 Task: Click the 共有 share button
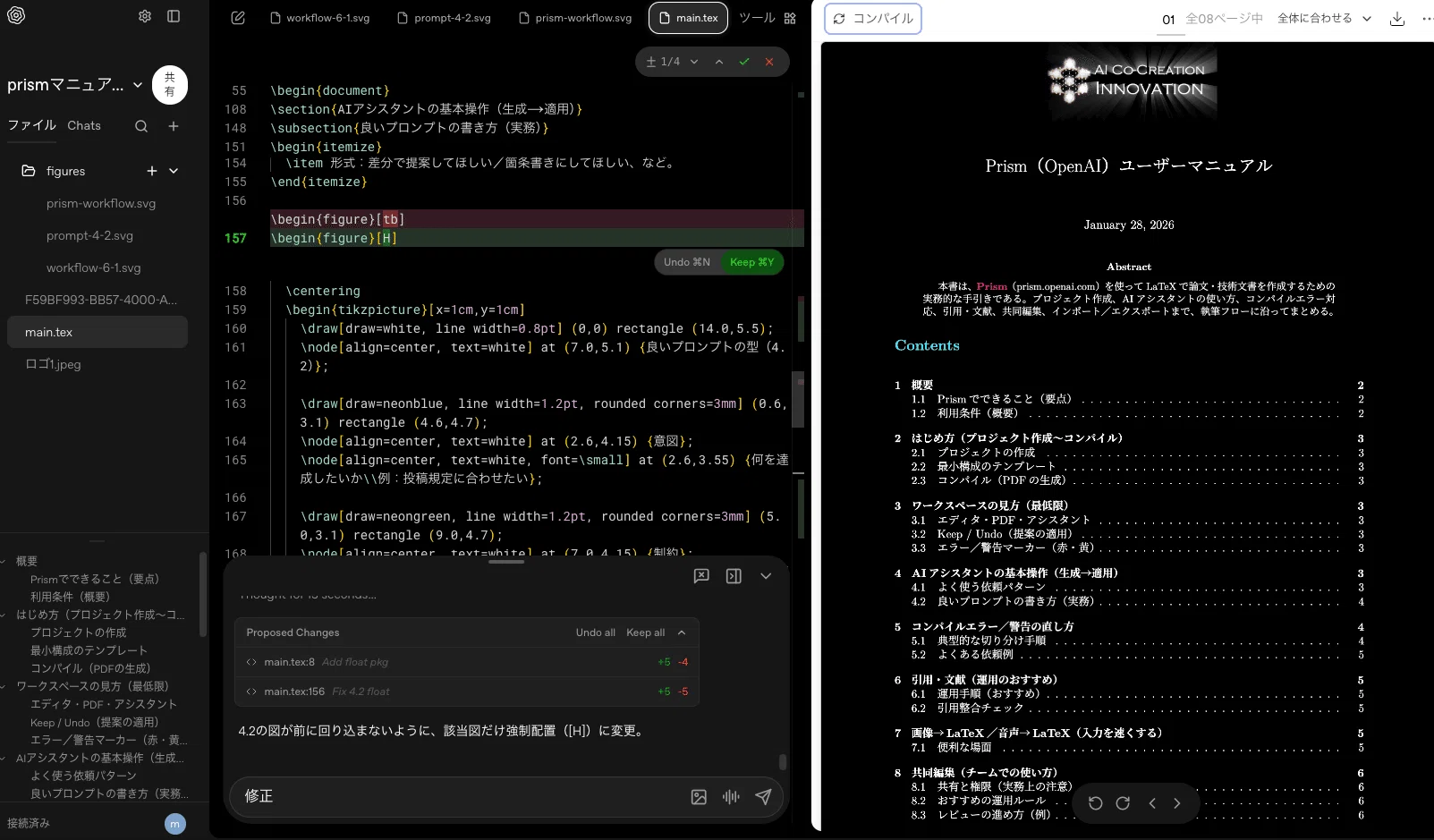[170, 85]
